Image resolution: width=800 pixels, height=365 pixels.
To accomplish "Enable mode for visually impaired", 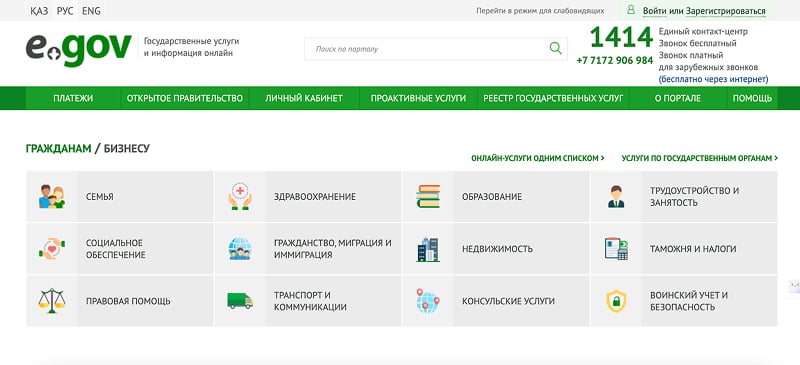I will click(x=540, y=11).
